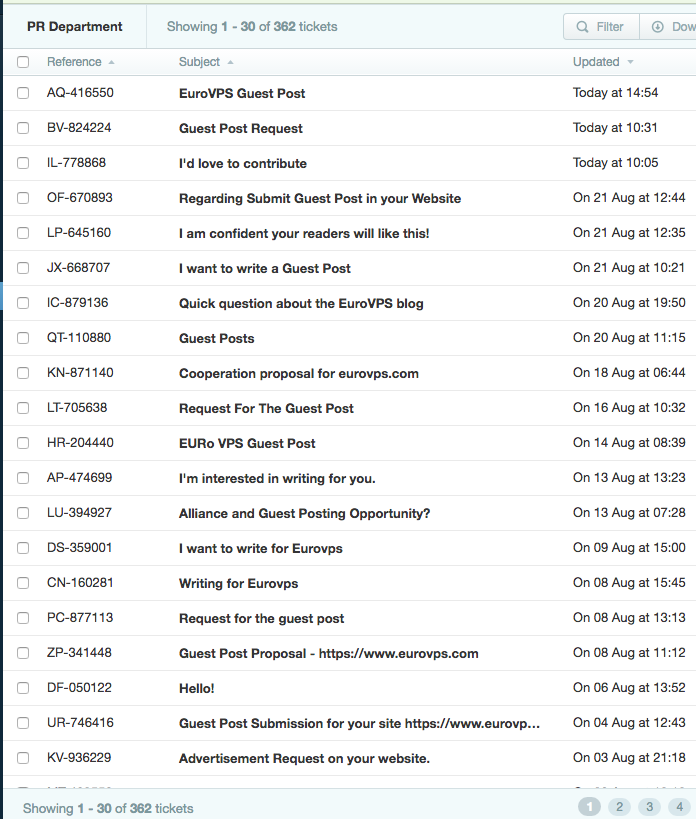The height and width of the screenshot is (819, 696).
Task: Check the box for ticket AQ-416550
Action: pos(23,93)
